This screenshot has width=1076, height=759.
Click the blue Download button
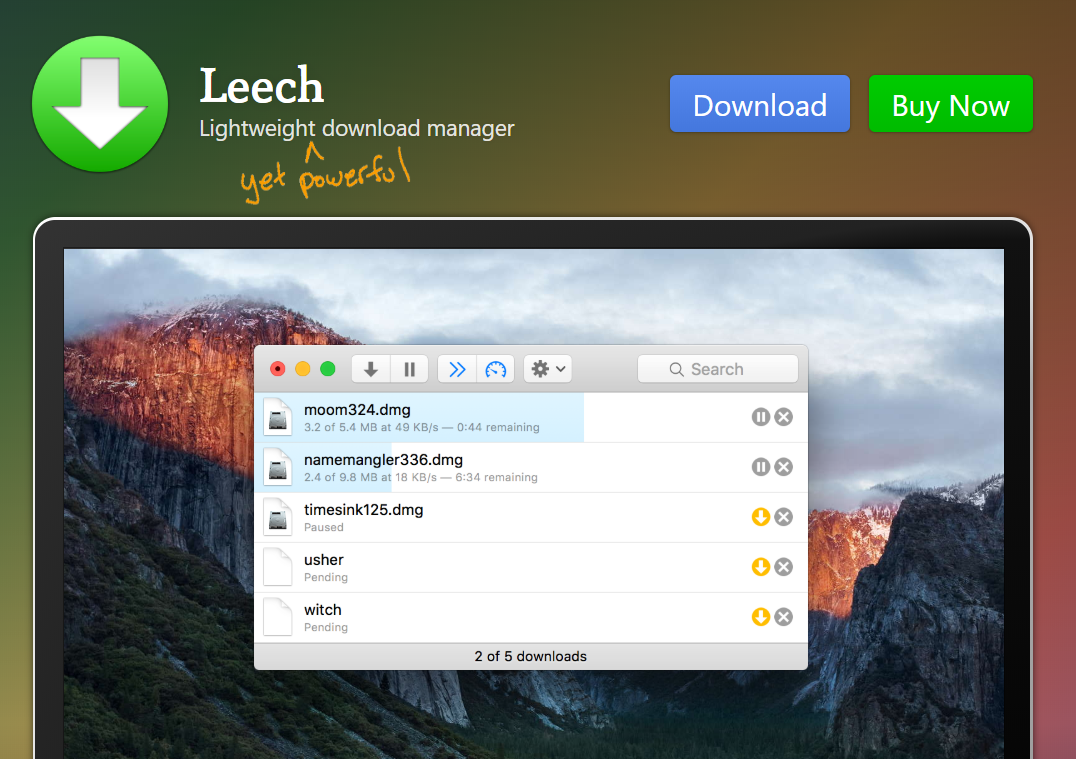pos(760,104)
